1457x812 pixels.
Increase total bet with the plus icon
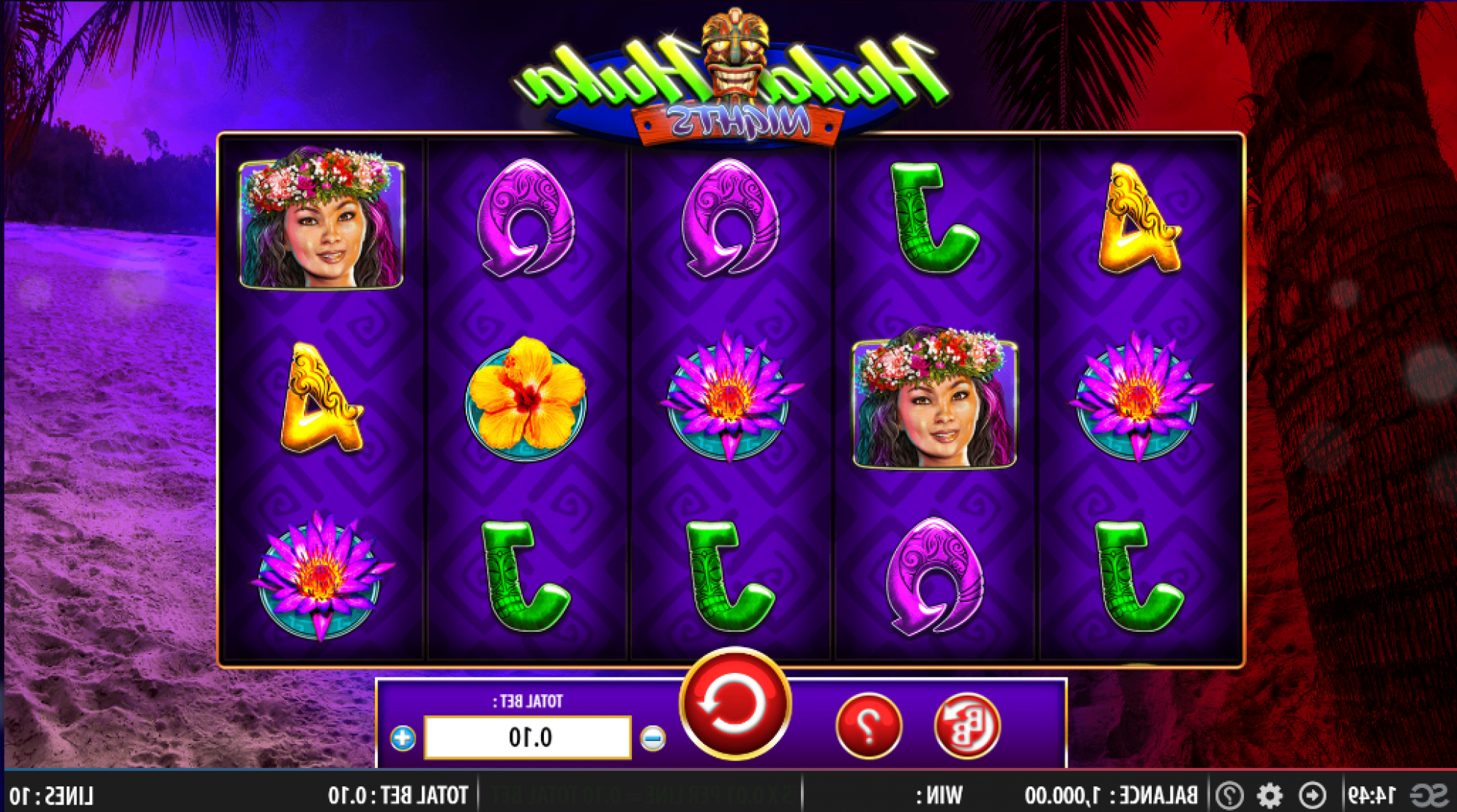coord(403,738)
